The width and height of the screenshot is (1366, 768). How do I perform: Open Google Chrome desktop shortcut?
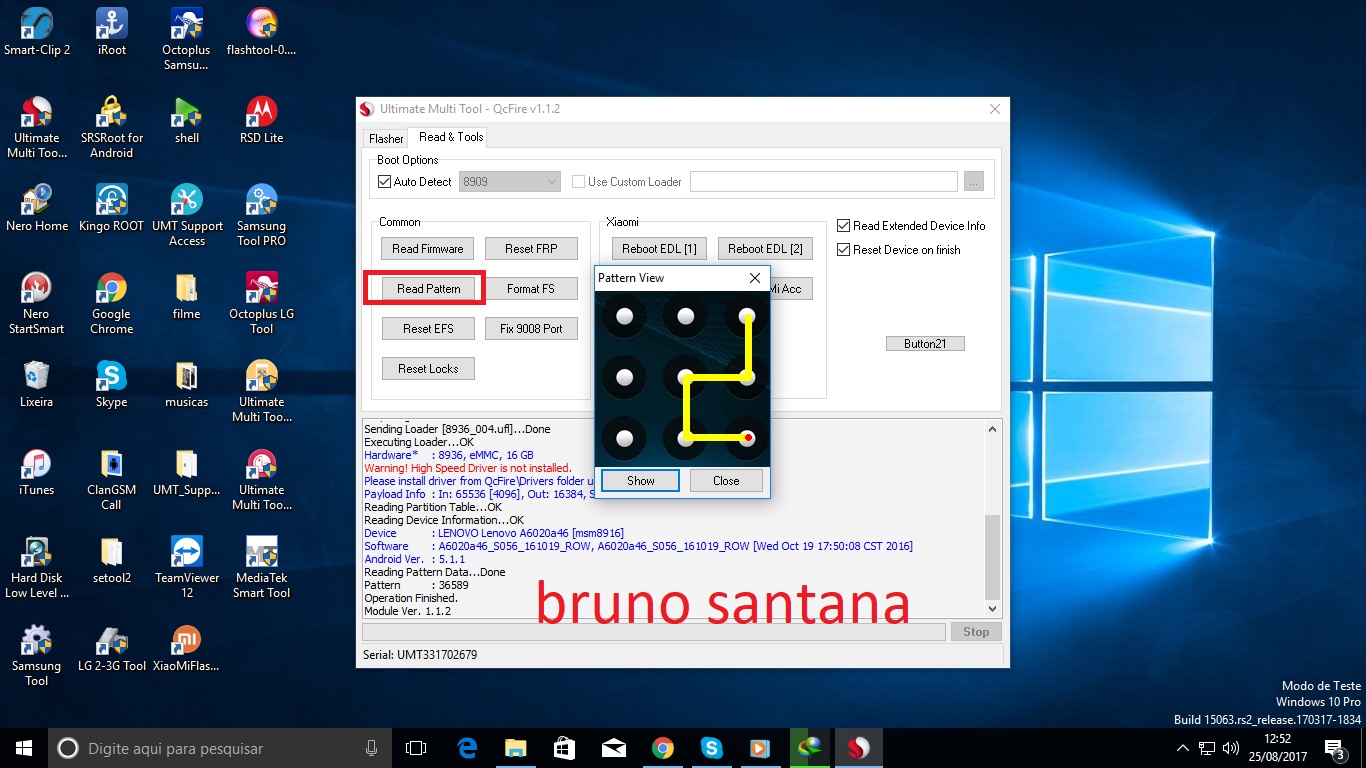(112, 303)
